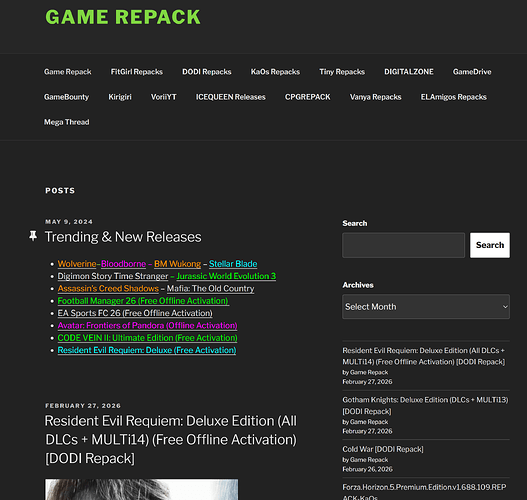Click the GAME REPACK site title
The image size is (527, 500).
(123, 17)
